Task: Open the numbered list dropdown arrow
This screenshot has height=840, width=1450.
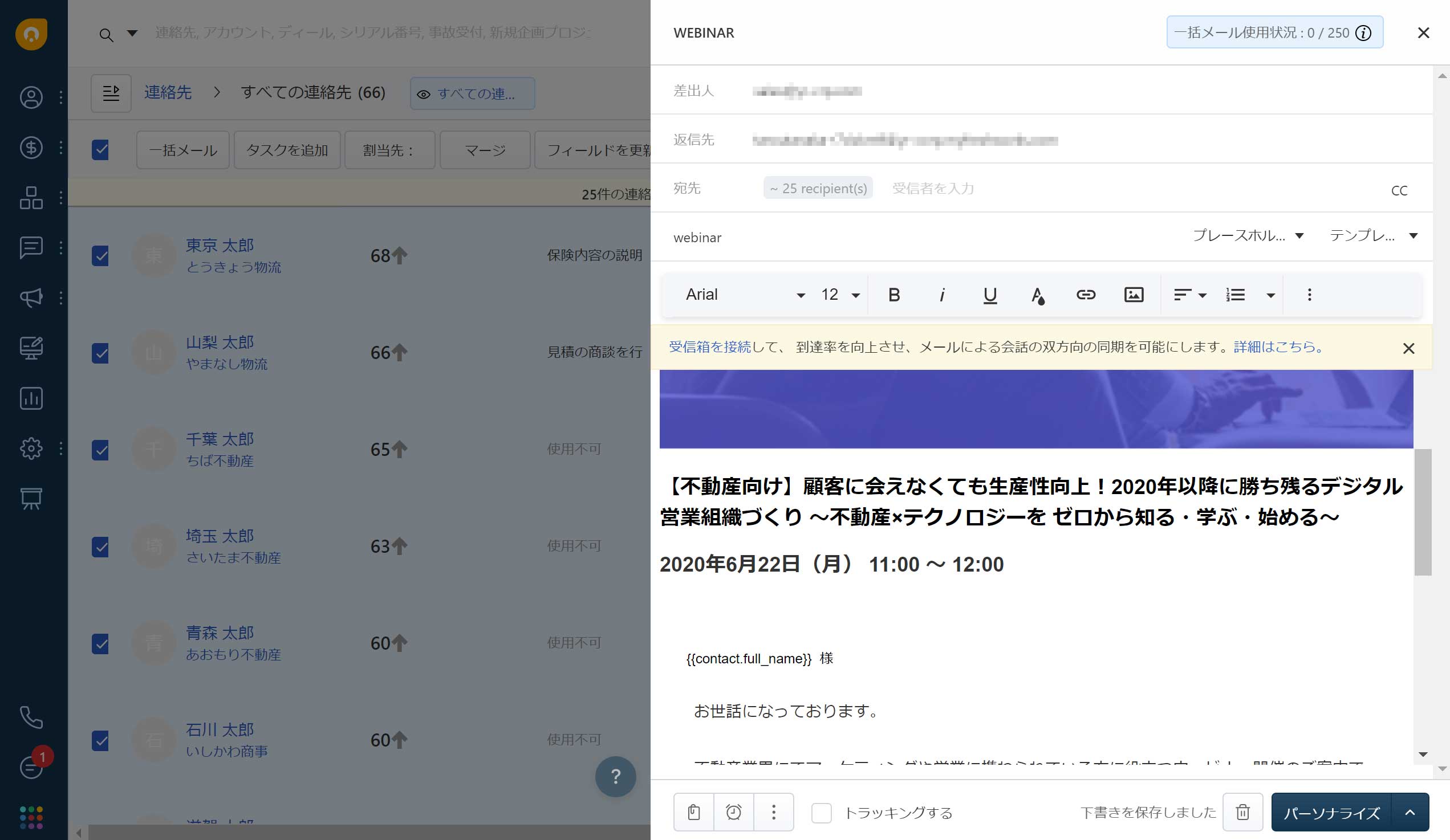Action: (1270, 296)
